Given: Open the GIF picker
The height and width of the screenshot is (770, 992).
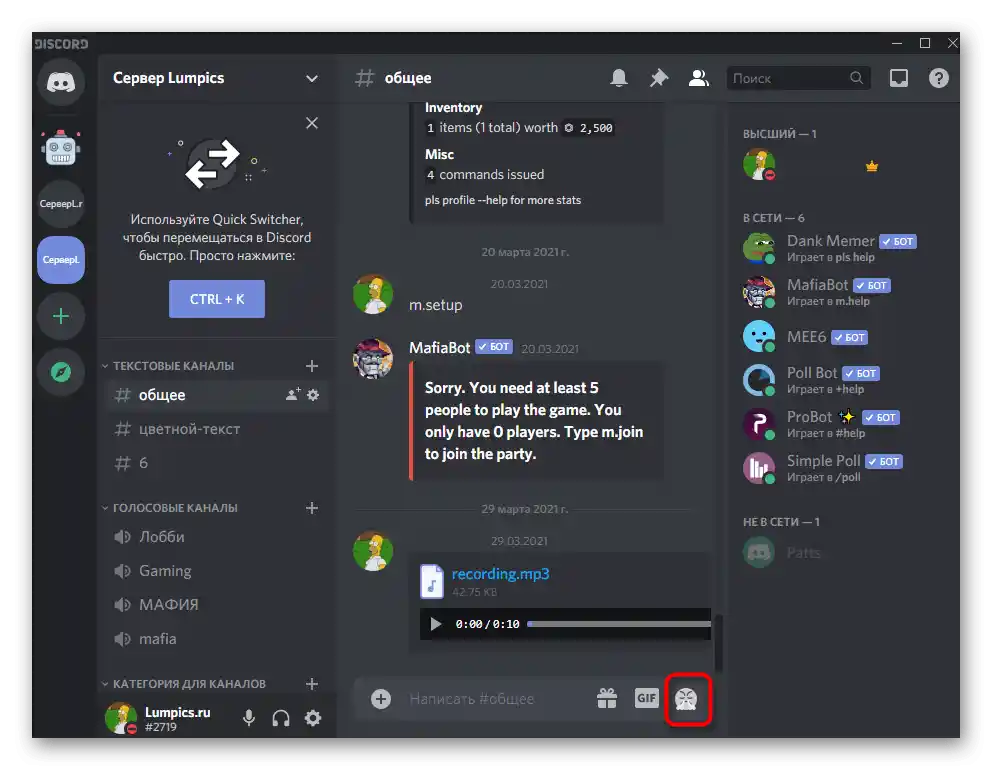Looking at the screenshot, I should coord(647,698).
